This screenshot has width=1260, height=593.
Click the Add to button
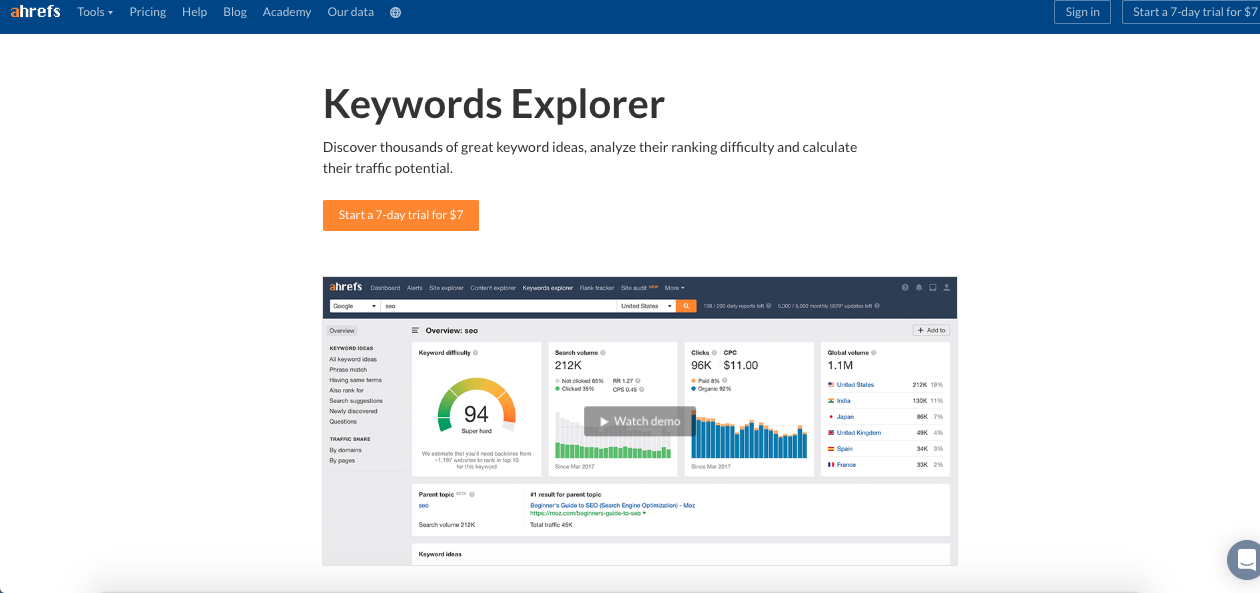[930, 330]
